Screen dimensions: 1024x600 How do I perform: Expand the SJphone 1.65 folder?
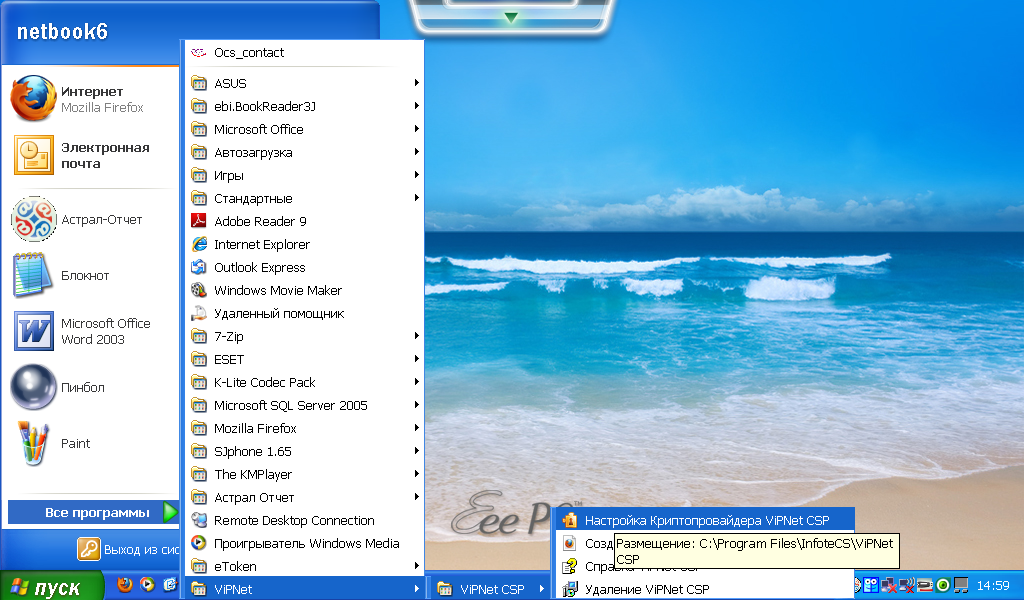(304, 451)
